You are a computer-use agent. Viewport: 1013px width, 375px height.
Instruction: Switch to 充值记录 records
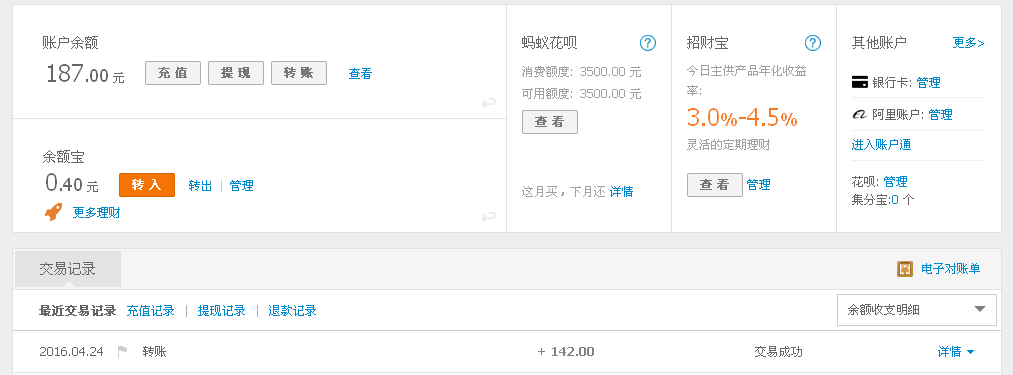point(151,310)
